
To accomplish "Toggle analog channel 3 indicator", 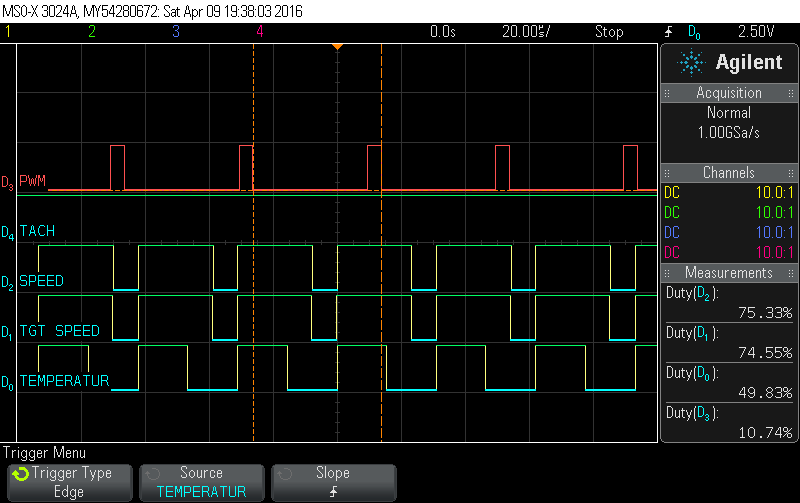I will point(175,32).
